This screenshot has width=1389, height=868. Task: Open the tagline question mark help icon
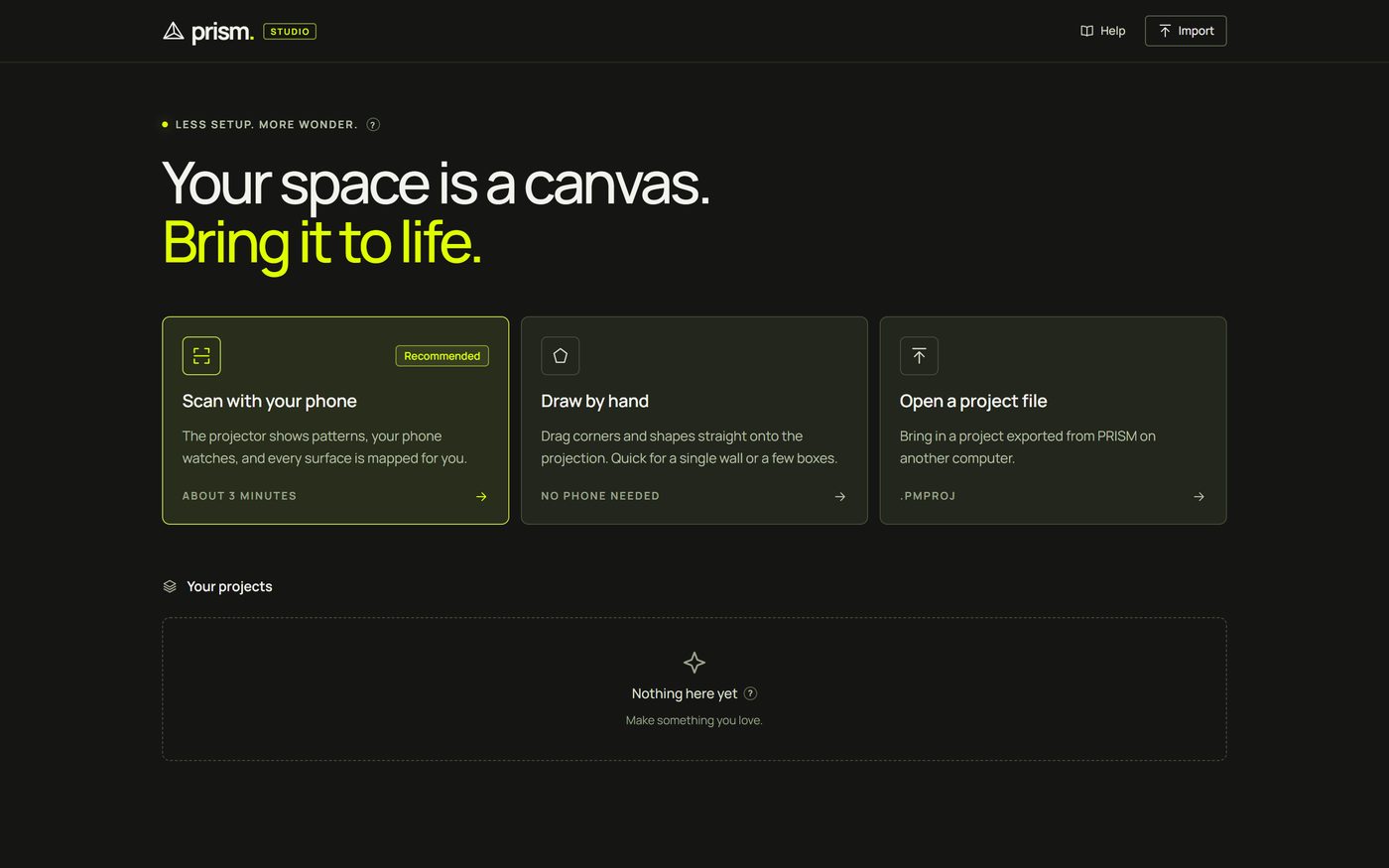(373, 125)
